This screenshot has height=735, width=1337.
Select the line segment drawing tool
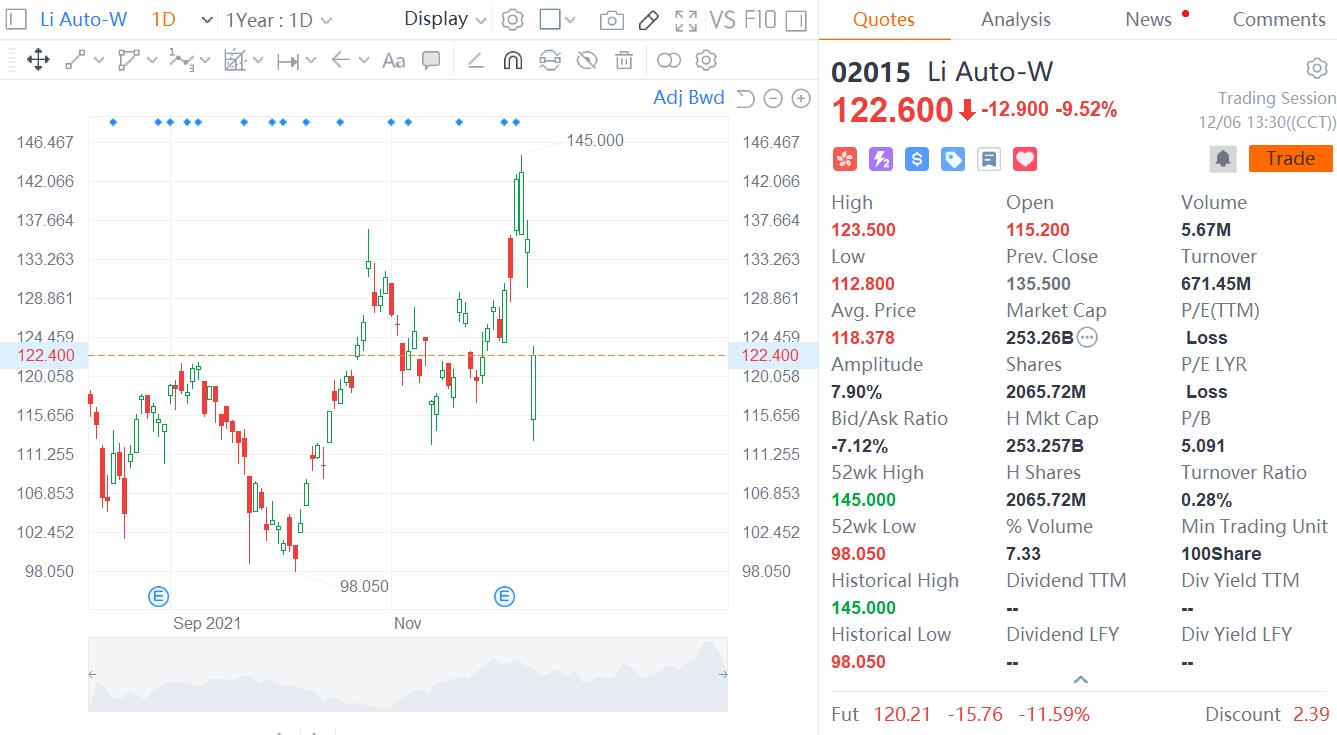click(76, 61)
